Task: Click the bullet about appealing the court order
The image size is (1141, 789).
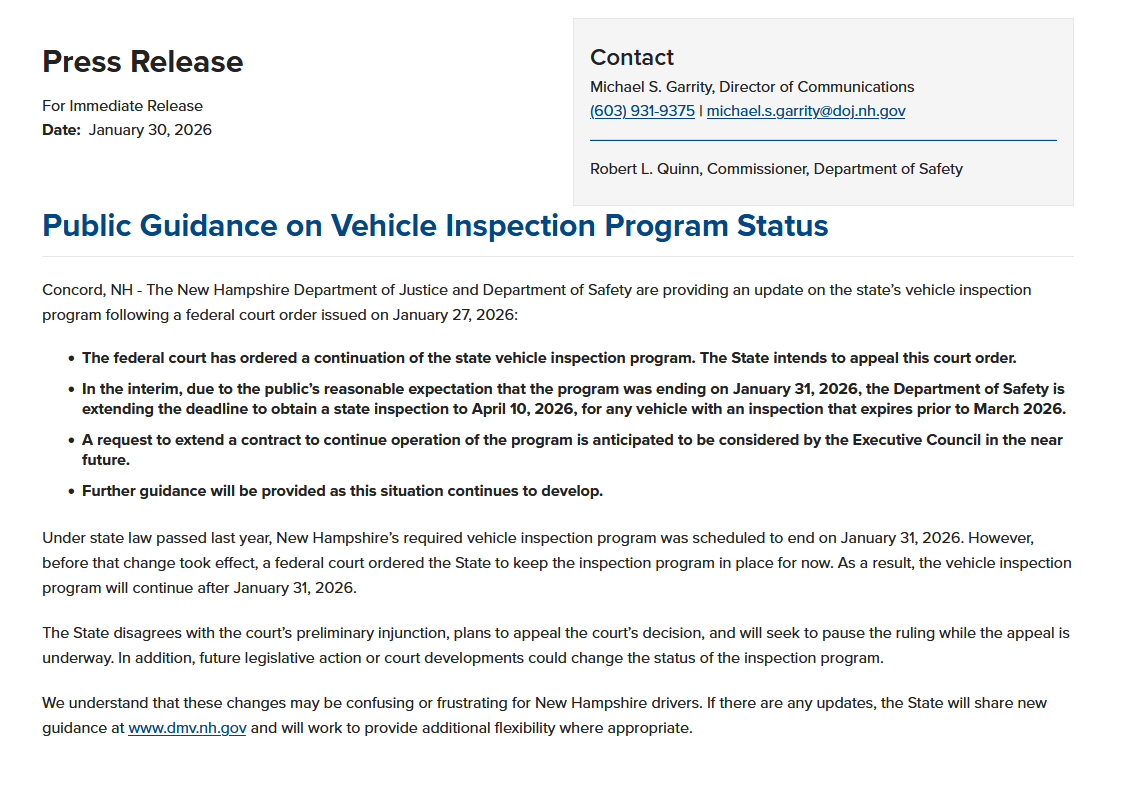Action: [x=549, y=358]
